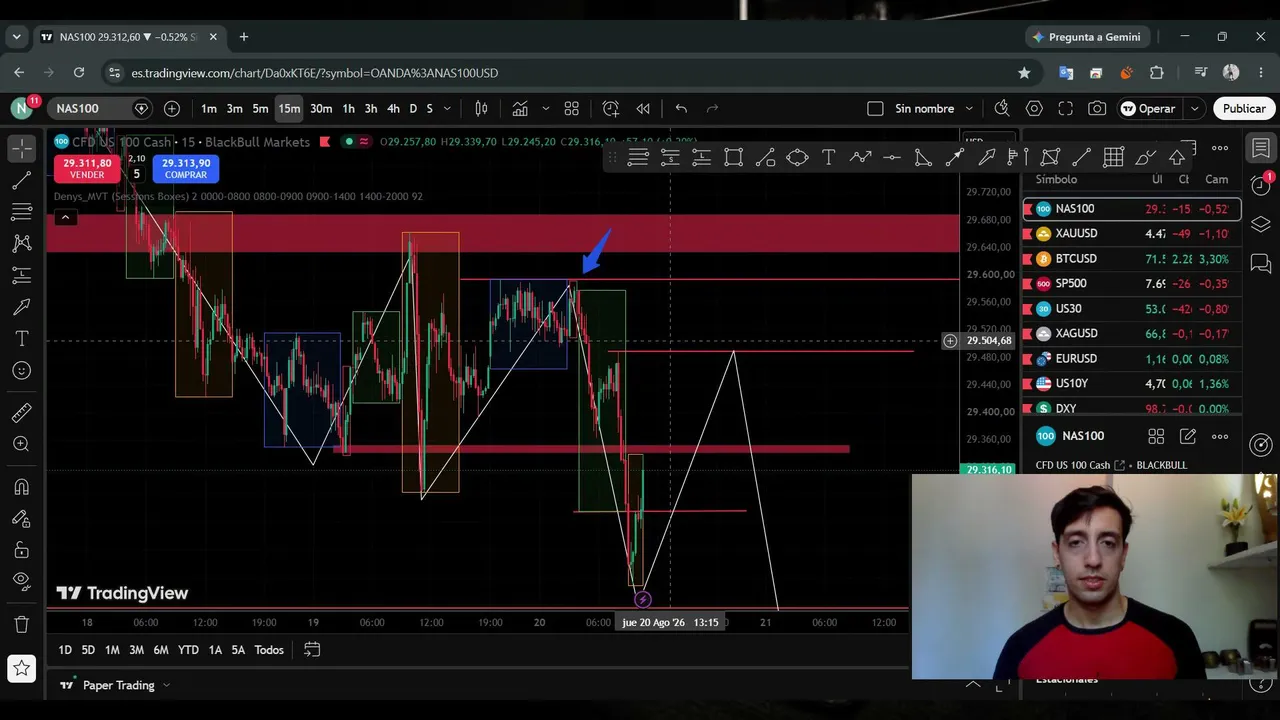Select the trend line drawing tool

tap(21, 180)
